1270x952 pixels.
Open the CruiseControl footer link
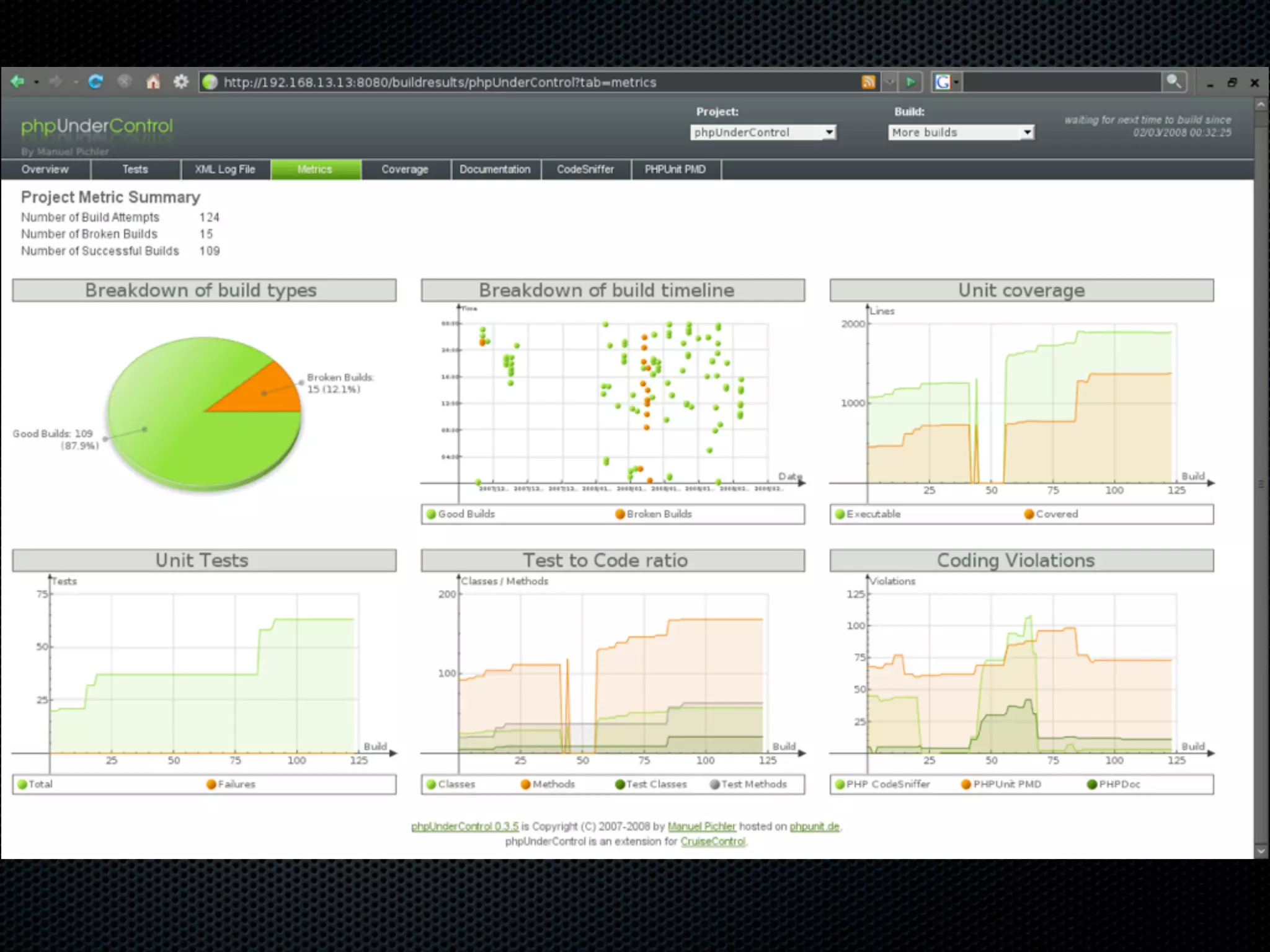point(713,842)
